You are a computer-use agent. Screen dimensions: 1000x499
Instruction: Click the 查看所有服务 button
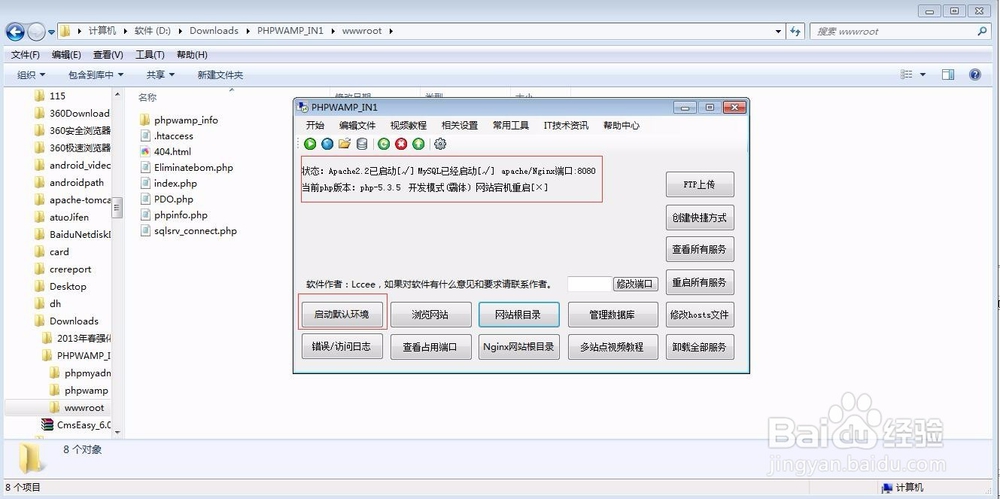pyautogui.click(x=700, y=250)
